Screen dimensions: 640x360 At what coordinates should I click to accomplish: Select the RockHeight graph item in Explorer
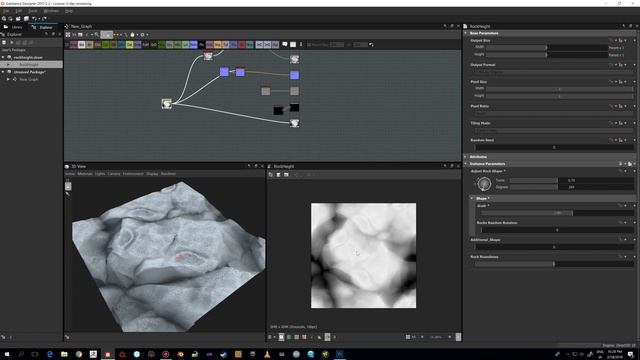click(29, 64)
